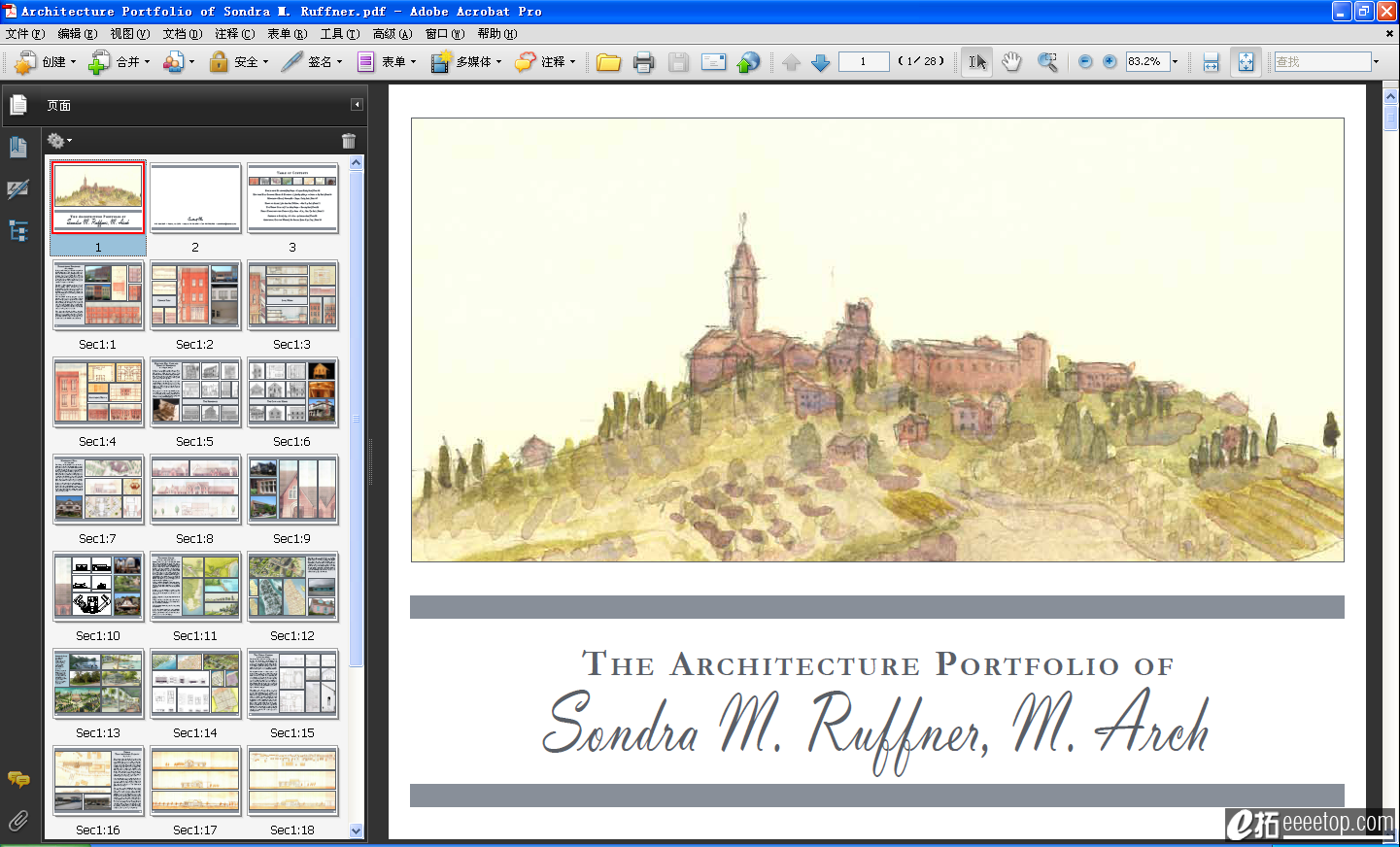1400x847 pixels.
Task: Go to previous page with up arrow
Action: tap(791, 62)
